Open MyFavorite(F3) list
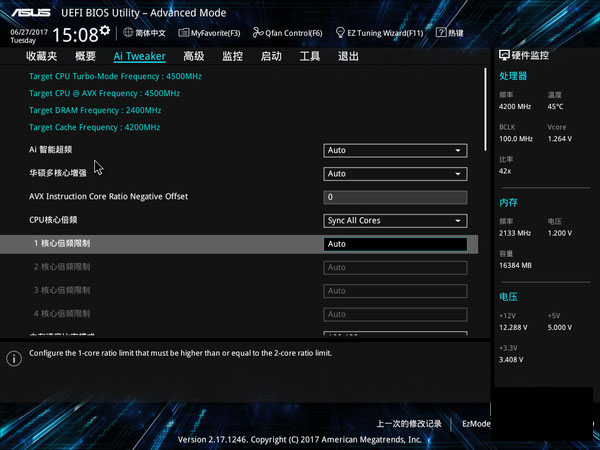This screenshot has height=450, width=600. pyautogui.click(x=209, y=33)
